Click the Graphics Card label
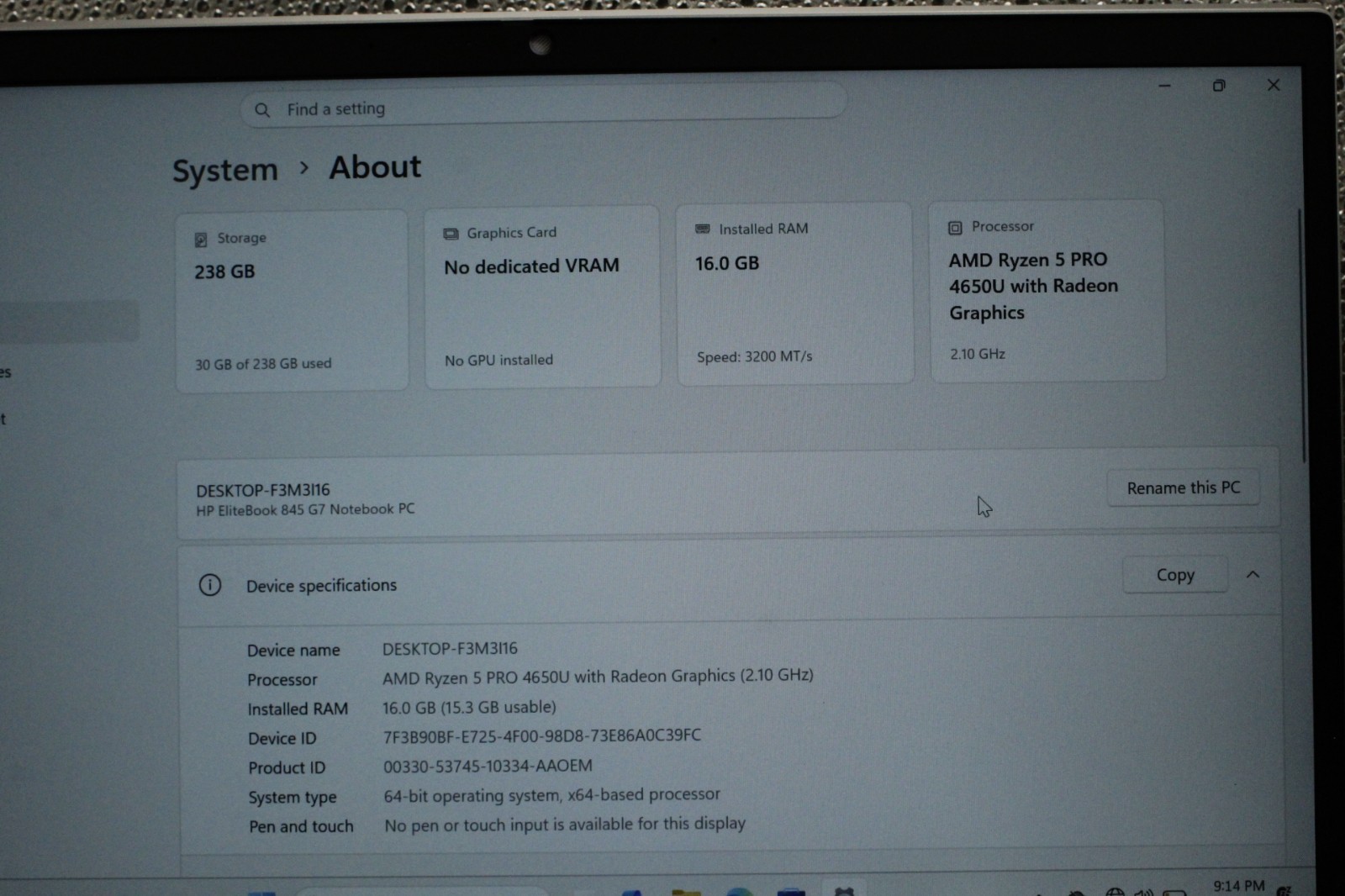Screen dimensions: 1345x896 pos(511,232)
